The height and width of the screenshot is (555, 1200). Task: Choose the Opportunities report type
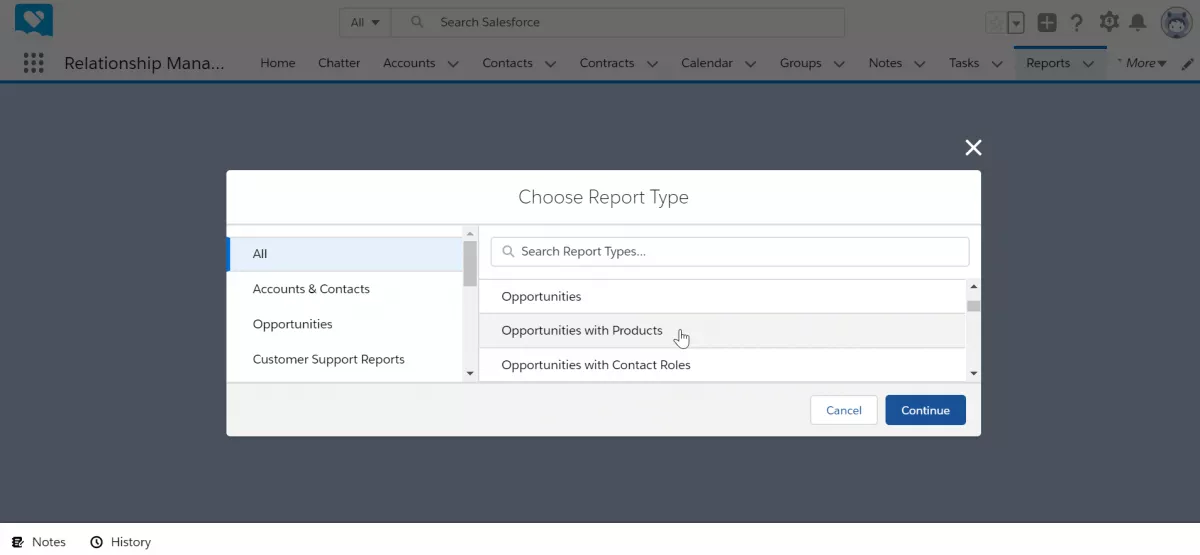point(722,297)
